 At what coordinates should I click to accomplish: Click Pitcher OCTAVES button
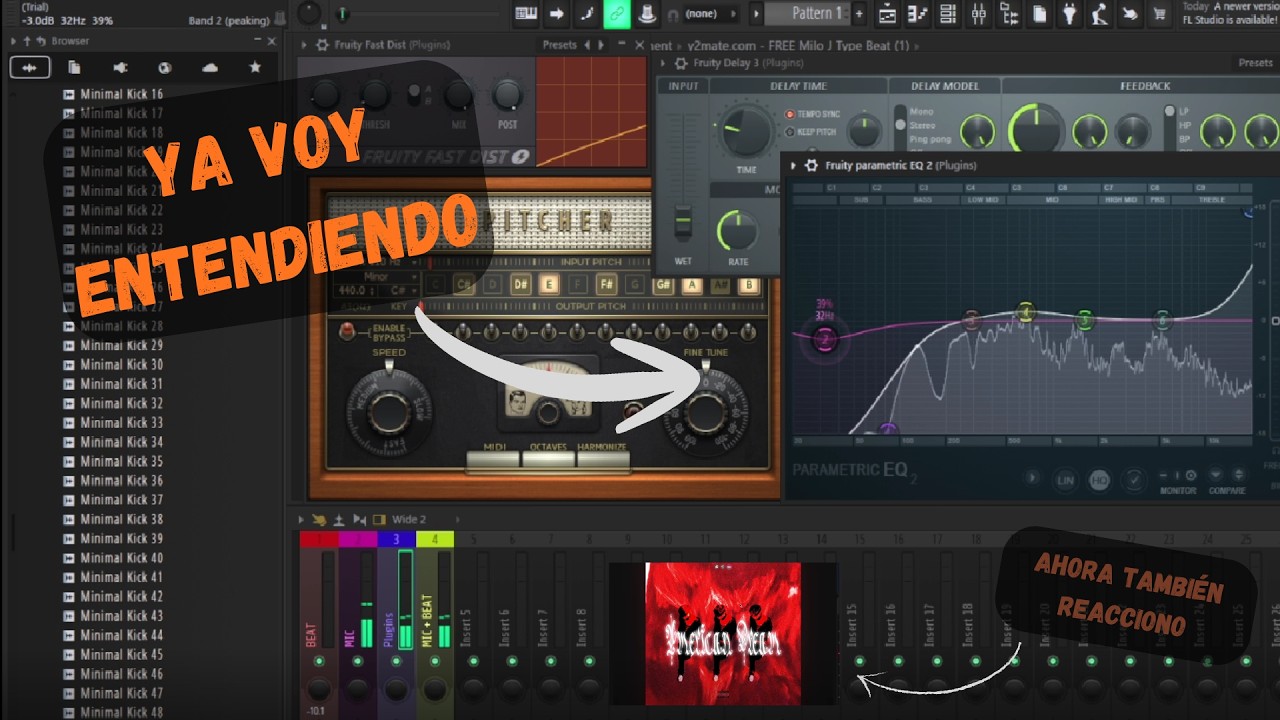point(548,459)
